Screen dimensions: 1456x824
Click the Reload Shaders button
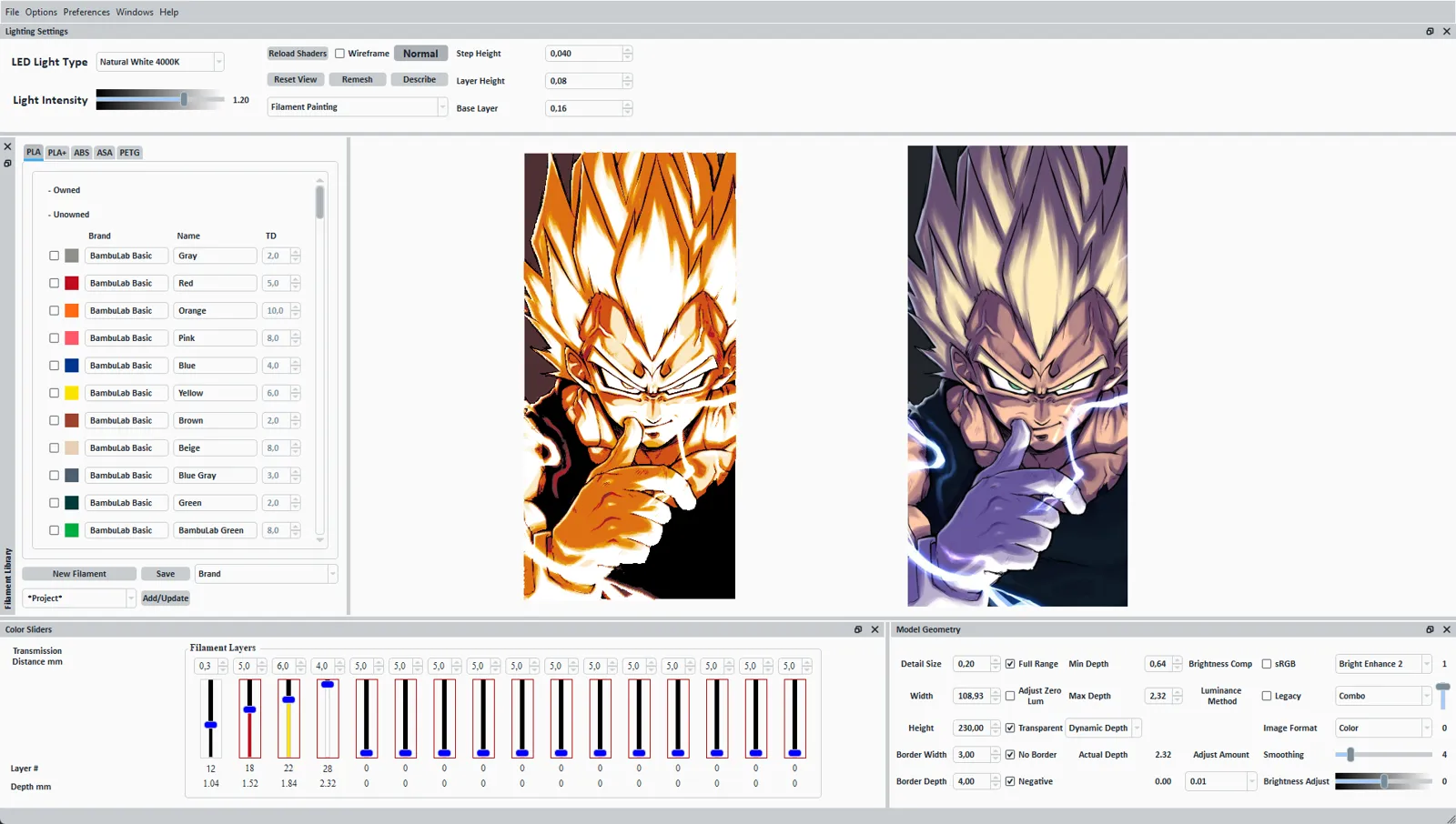298,54
